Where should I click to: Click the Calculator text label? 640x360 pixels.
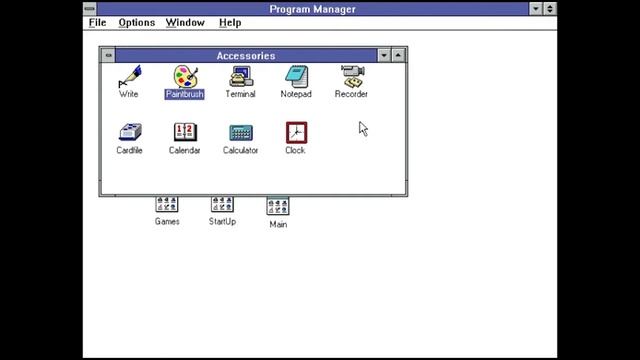(x=240, y=150)
